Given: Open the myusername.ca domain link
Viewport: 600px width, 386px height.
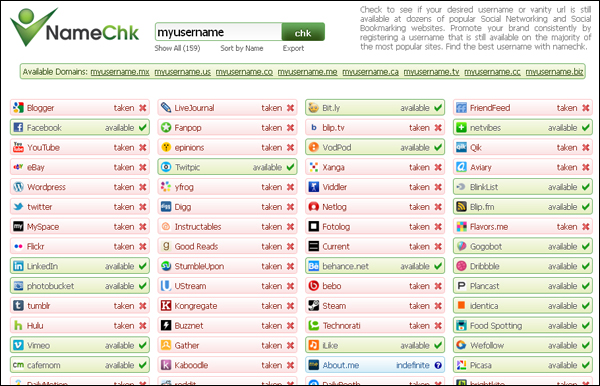Looking at the screenshot, I should click(370, 72).
